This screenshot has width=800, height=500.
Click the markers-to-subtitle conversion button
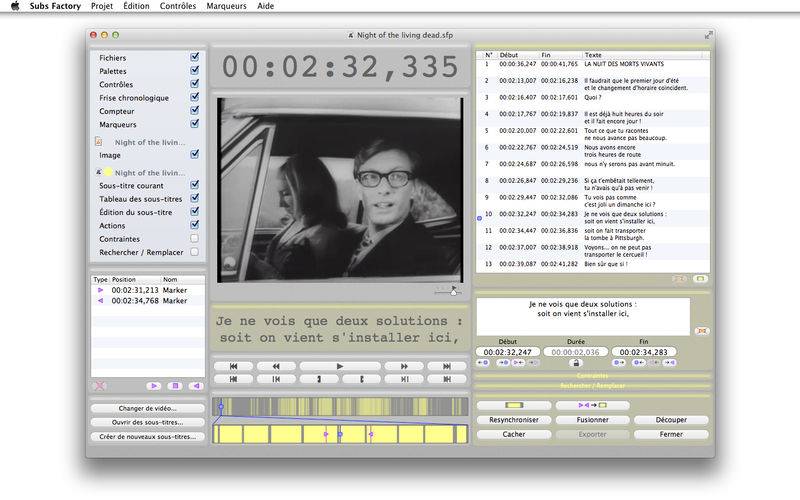[x=592, y=405]
